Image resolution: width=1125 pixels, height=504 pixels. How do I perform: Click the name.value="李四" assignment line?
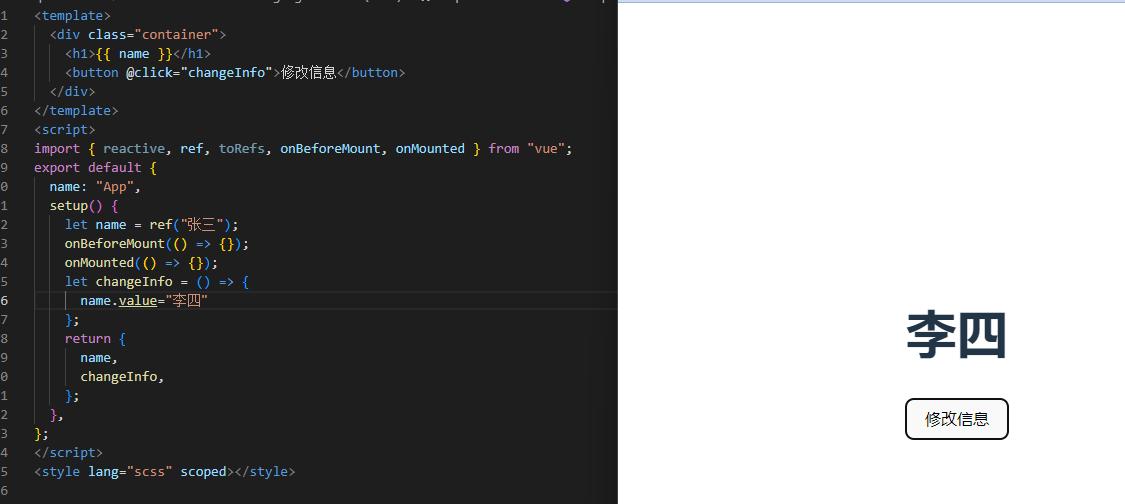(144, 301)
